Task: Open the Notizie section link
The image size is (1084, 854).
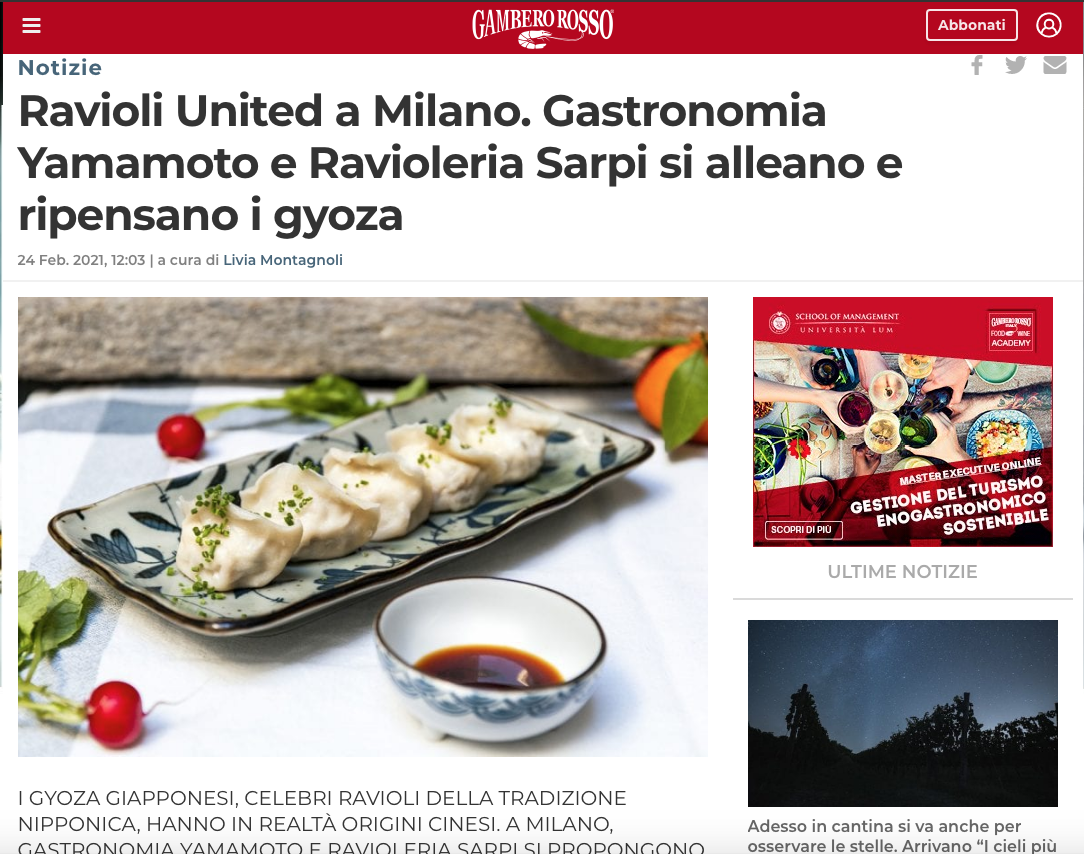Action: pos(59,68)
